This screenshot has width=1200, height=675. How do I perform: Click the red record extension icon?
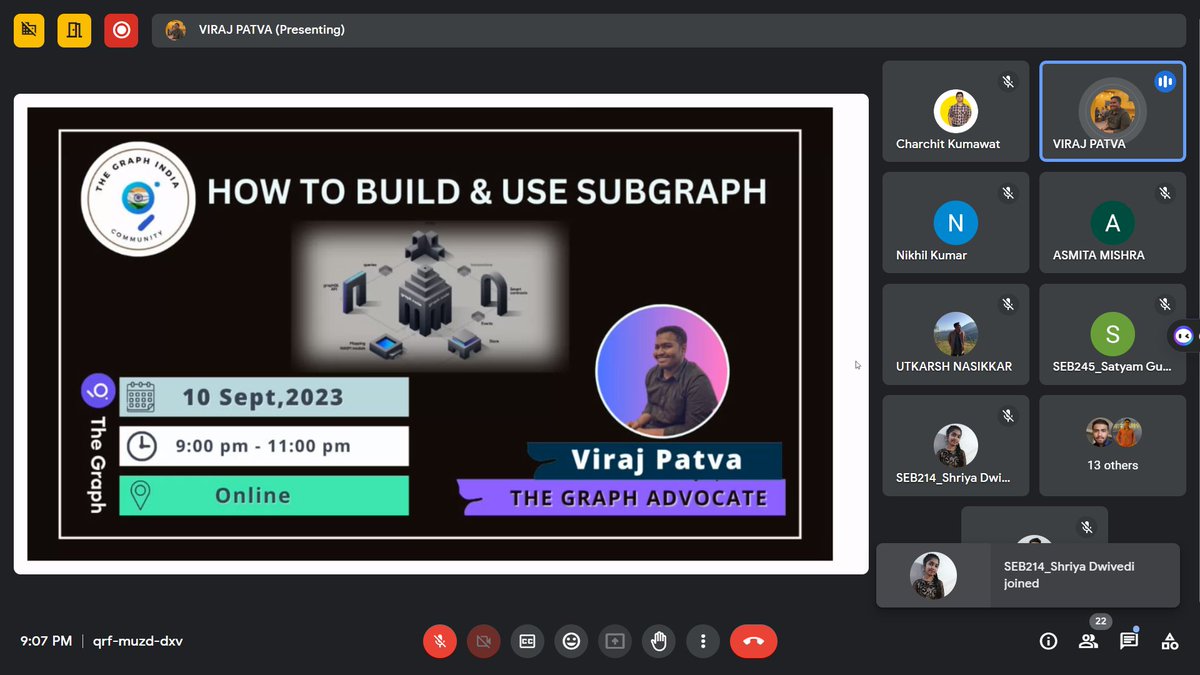tap(121, 30)
